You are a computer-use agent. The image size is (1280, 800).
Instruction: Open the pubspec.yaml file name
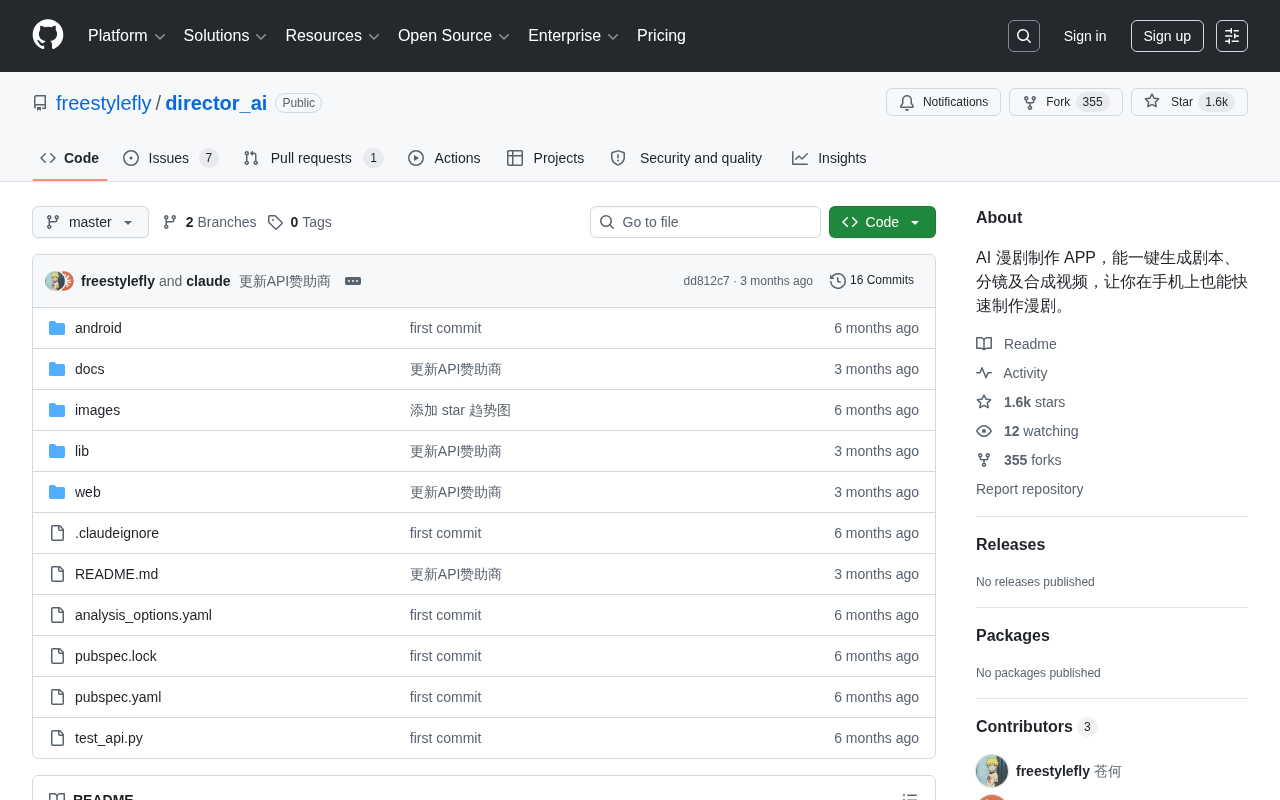click(118, 697)
